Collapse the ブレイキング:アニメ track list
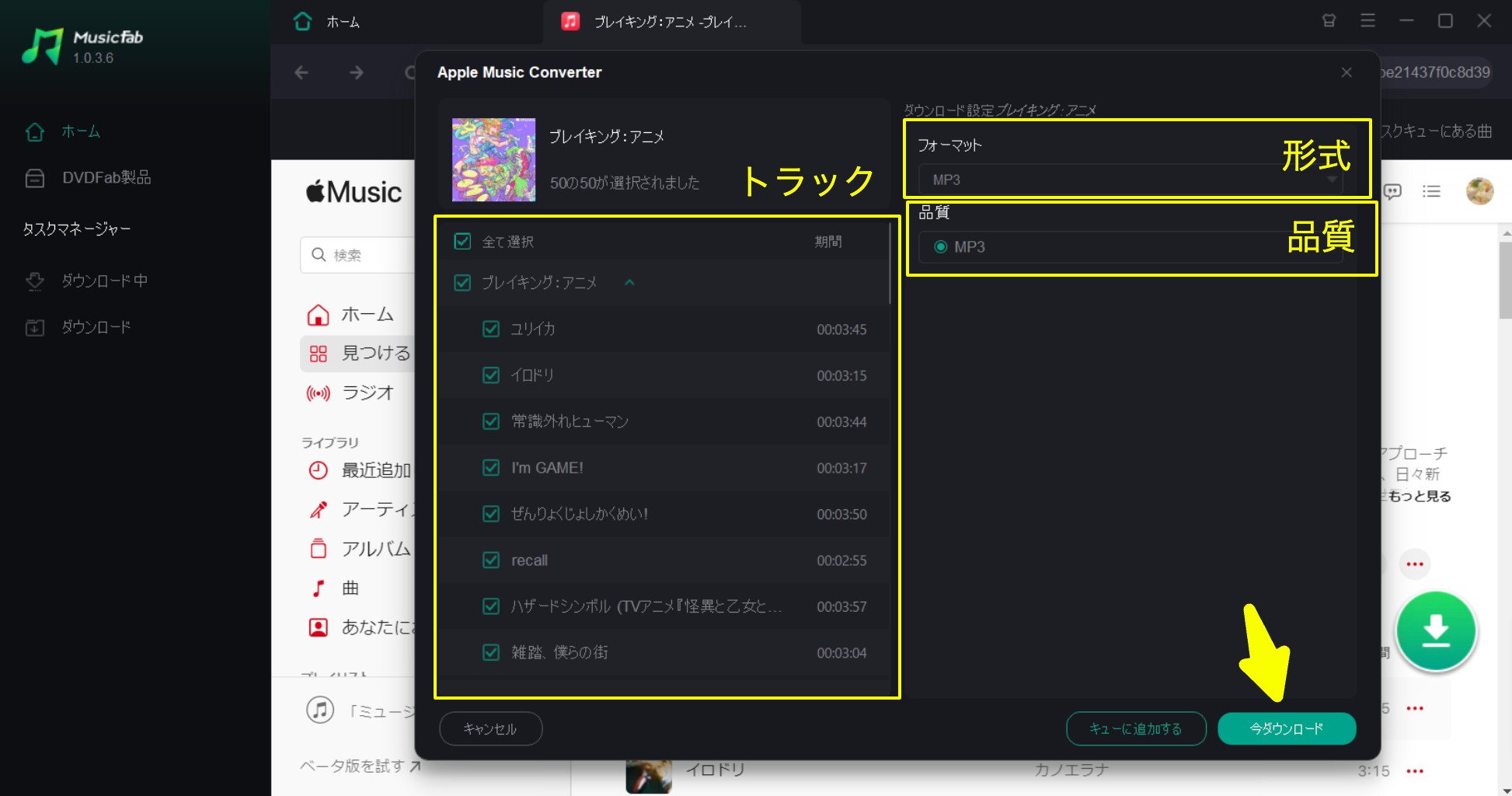The height and width of the screenshot is (796, 1512). tap(629, 282)
